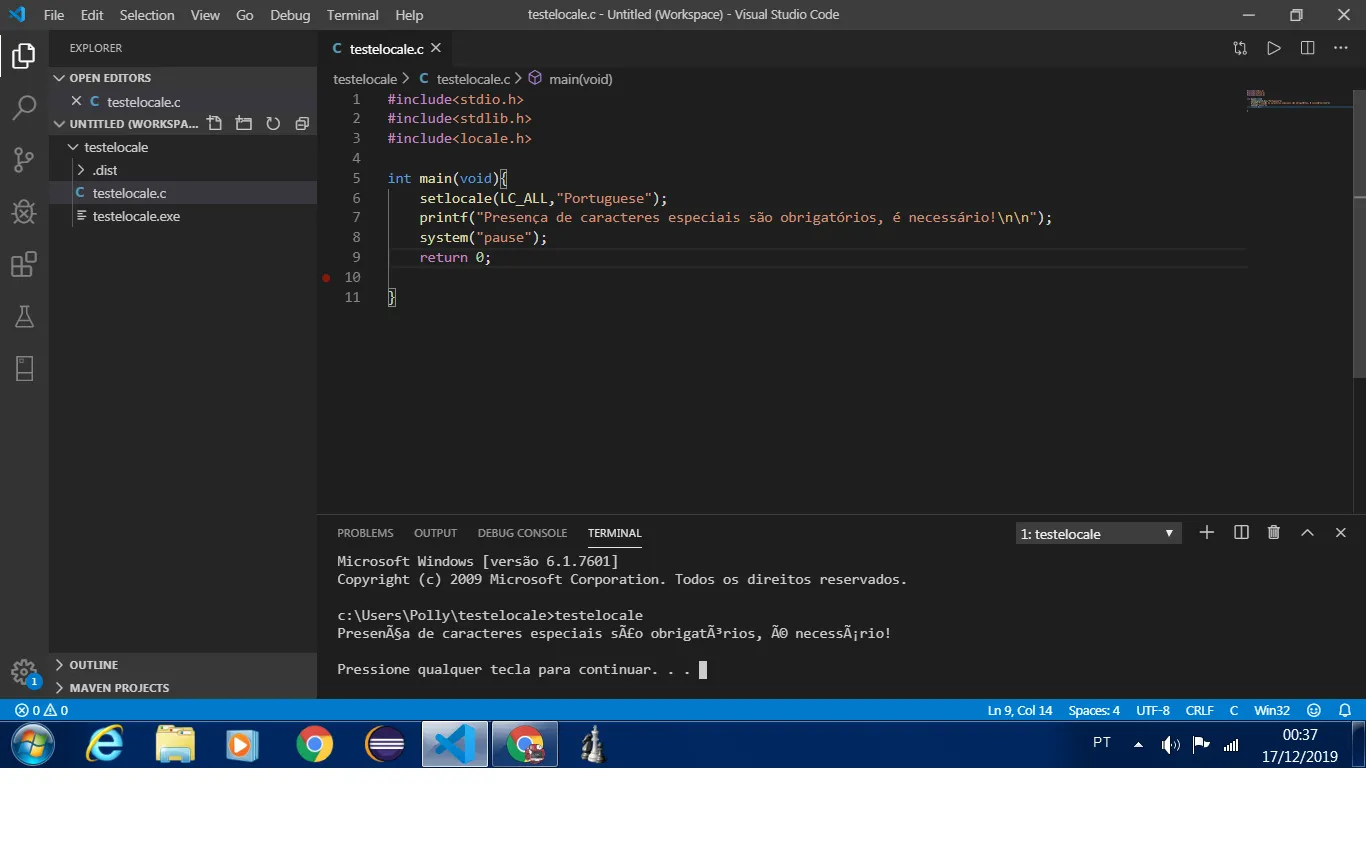Viewport: 1366px width, 854px height.
Task: Click testelocale folder in breadcrumb
Action: click(x=365, y=78)
